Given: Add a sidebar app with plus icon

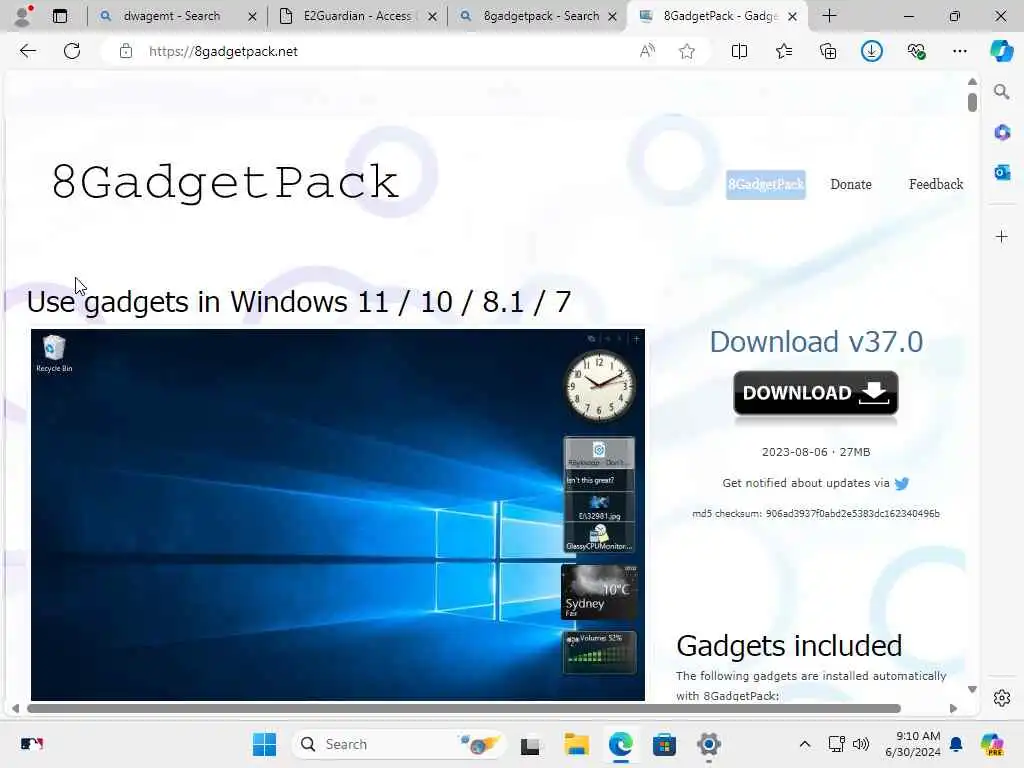Looking at the screenshot, I should click(1002, 236).
